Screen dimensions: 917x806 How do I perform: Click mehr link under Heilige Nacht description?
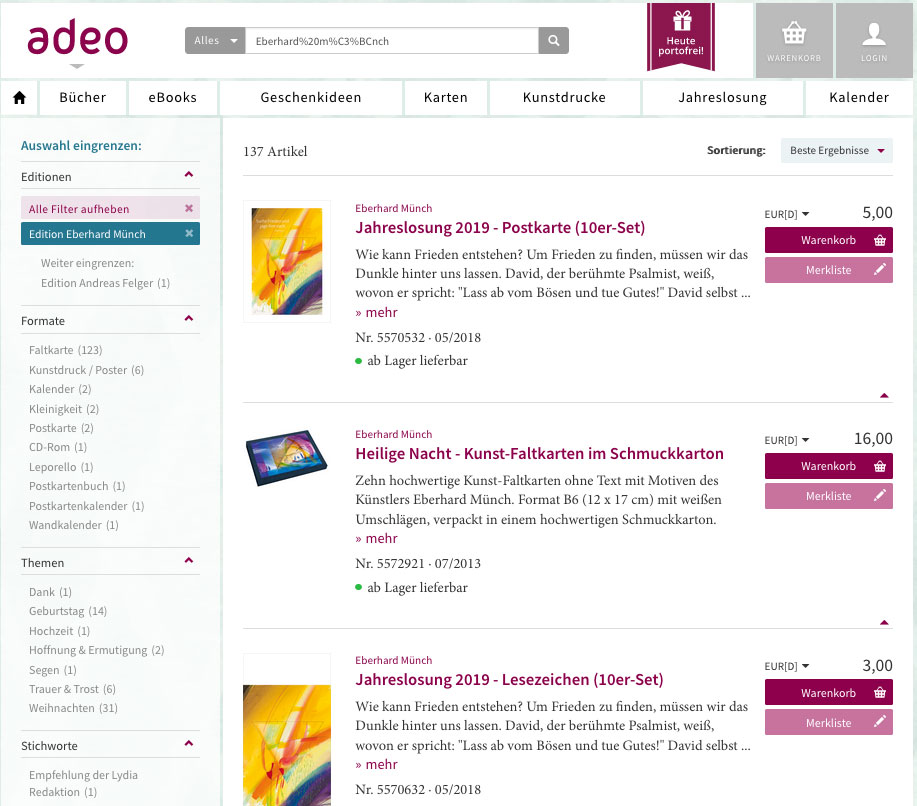point(377,538)
